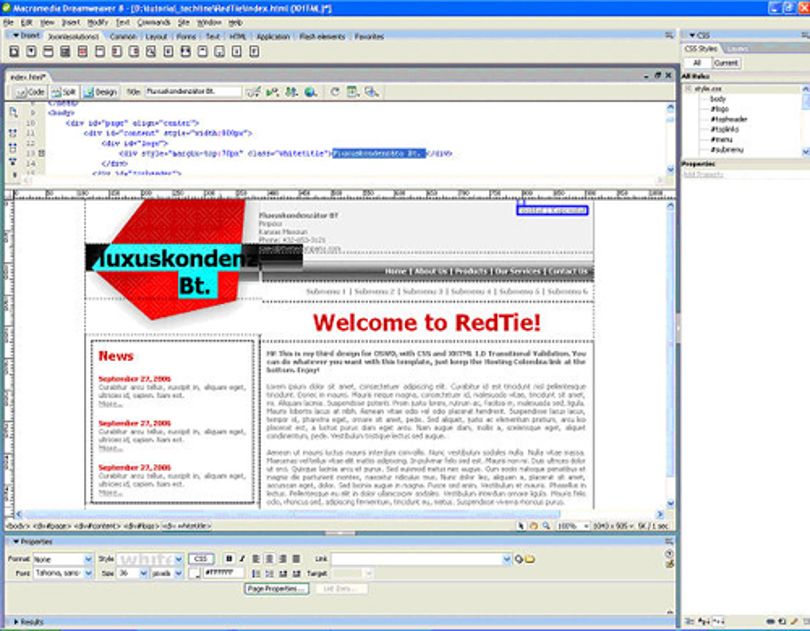Switch to the Layout insert tab
Image resolution: width=810 pixels, height=631 pixels.
156,37
